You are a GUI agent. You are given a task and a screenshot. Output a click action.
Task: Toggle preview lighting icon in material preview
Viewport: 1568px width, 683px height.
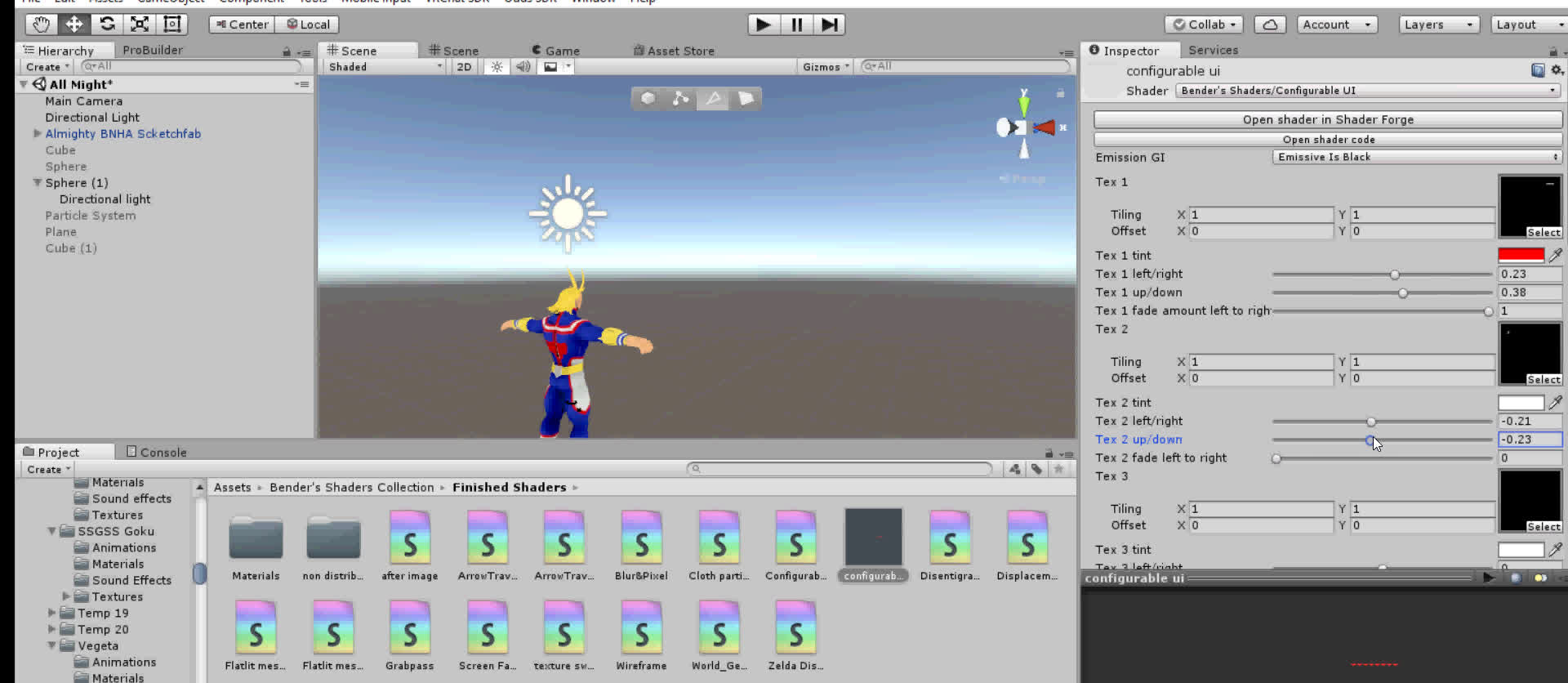[1540, 578]
